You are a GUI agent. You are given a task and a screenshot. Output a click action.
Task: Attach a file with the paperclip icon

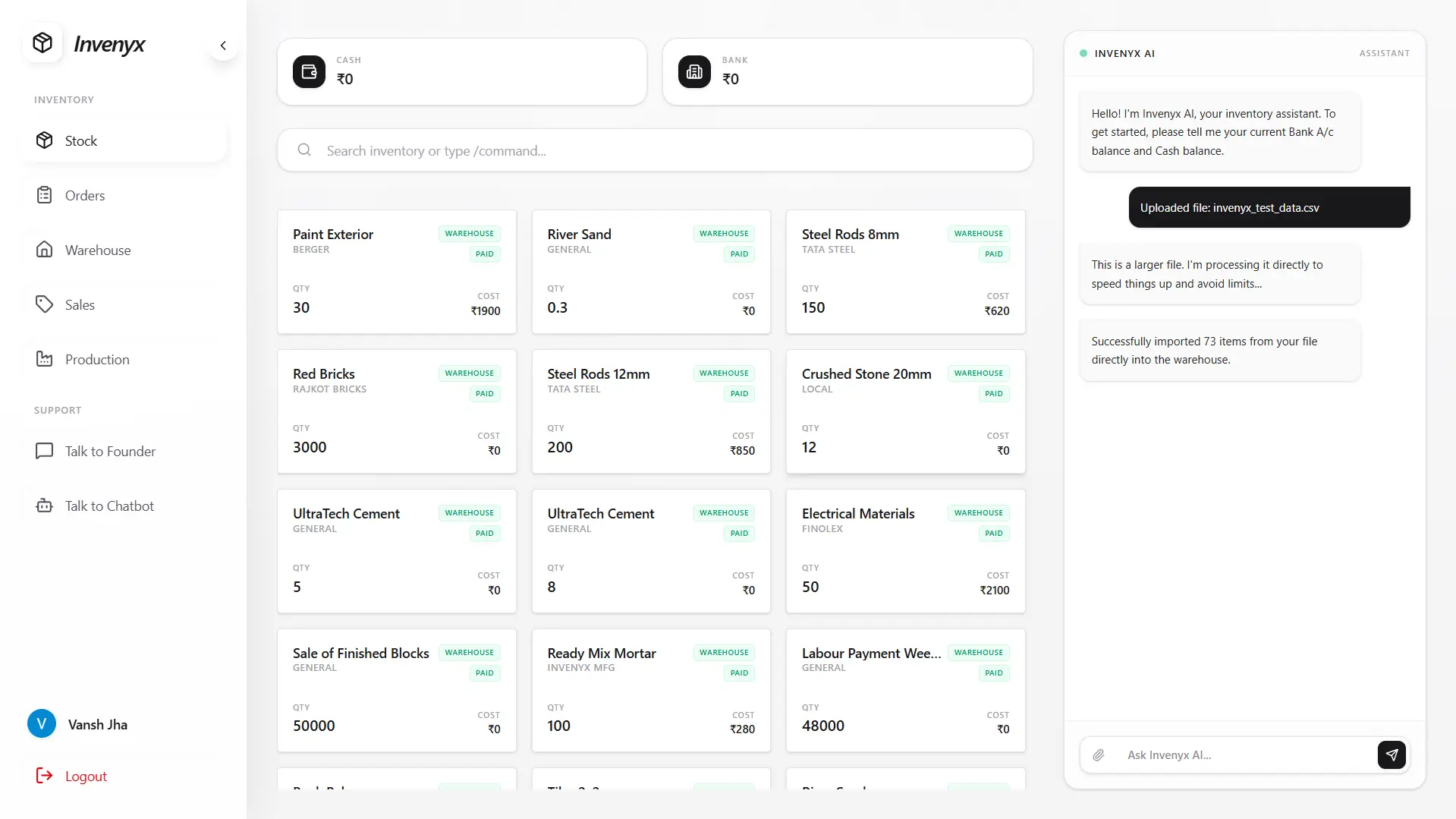[1099, 755]
